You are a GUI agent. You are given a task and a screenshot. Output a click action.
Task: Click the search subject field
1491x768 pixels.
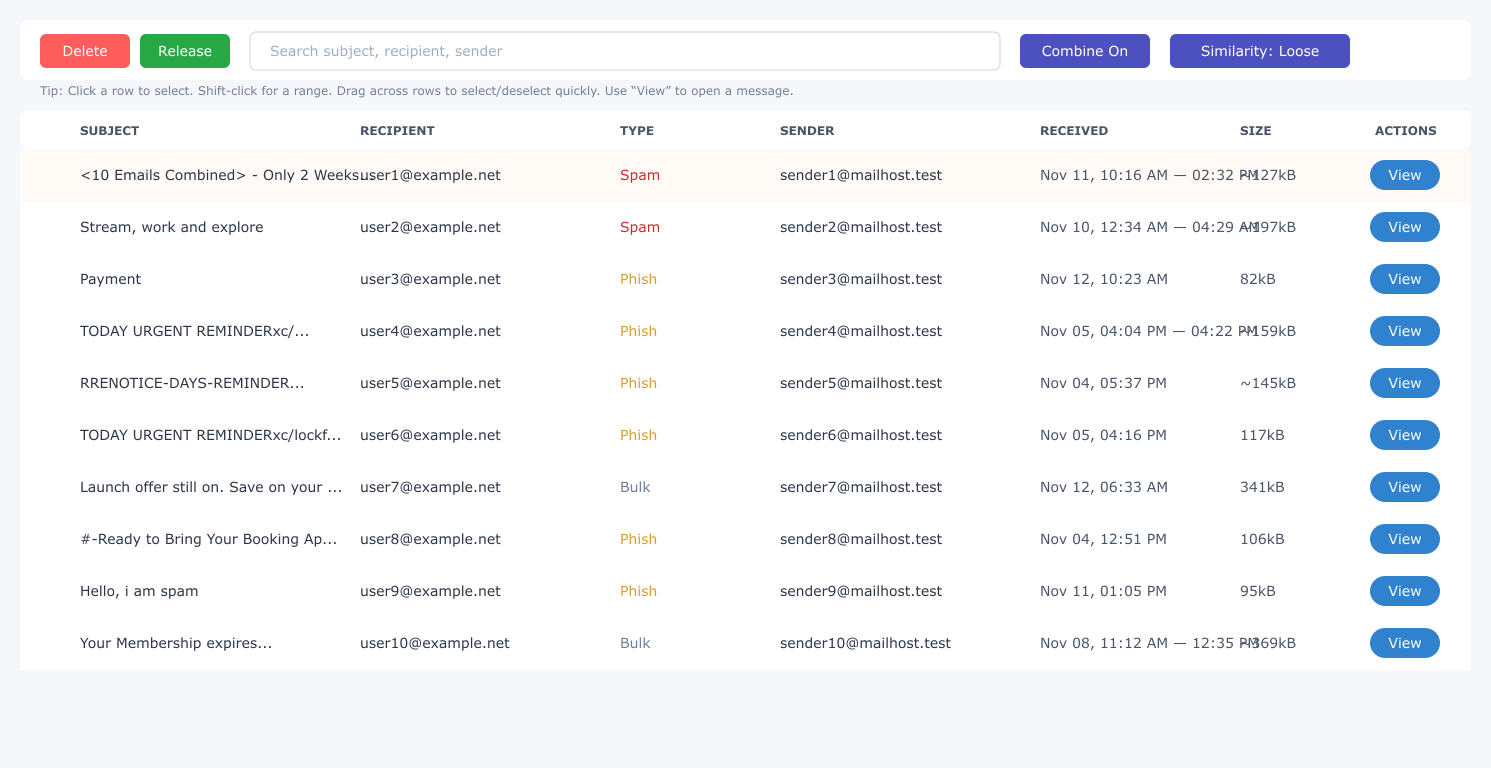coord(624,51)
